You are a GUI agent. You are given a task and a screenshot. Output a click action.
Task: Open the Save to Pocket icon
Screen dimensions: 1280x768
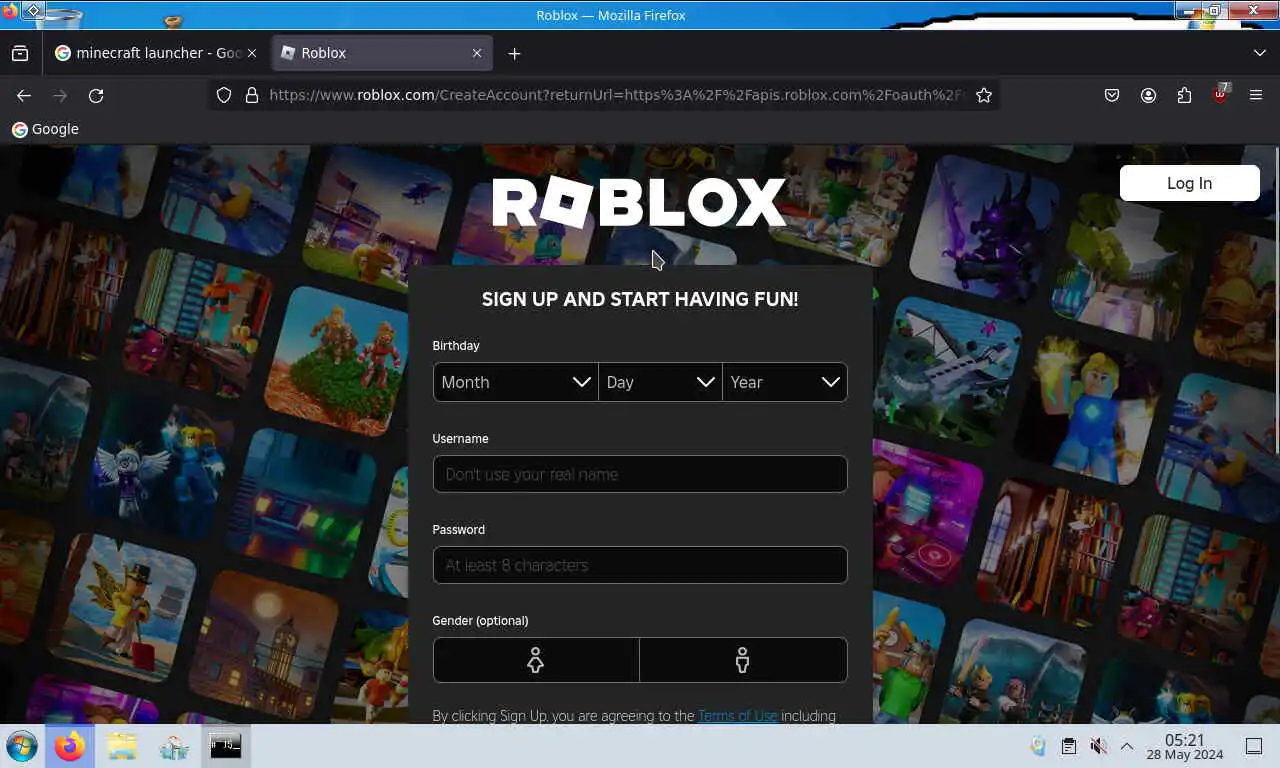click(1112, 95)
